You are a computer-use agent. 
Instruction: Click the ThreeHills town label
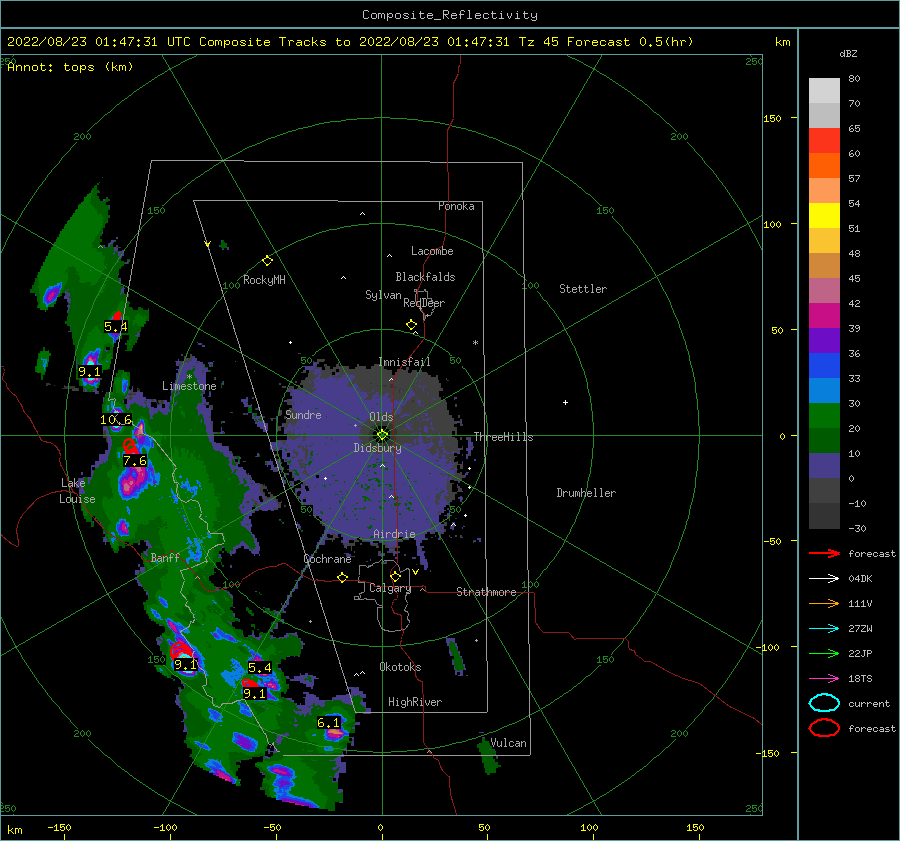click(503, 437)
